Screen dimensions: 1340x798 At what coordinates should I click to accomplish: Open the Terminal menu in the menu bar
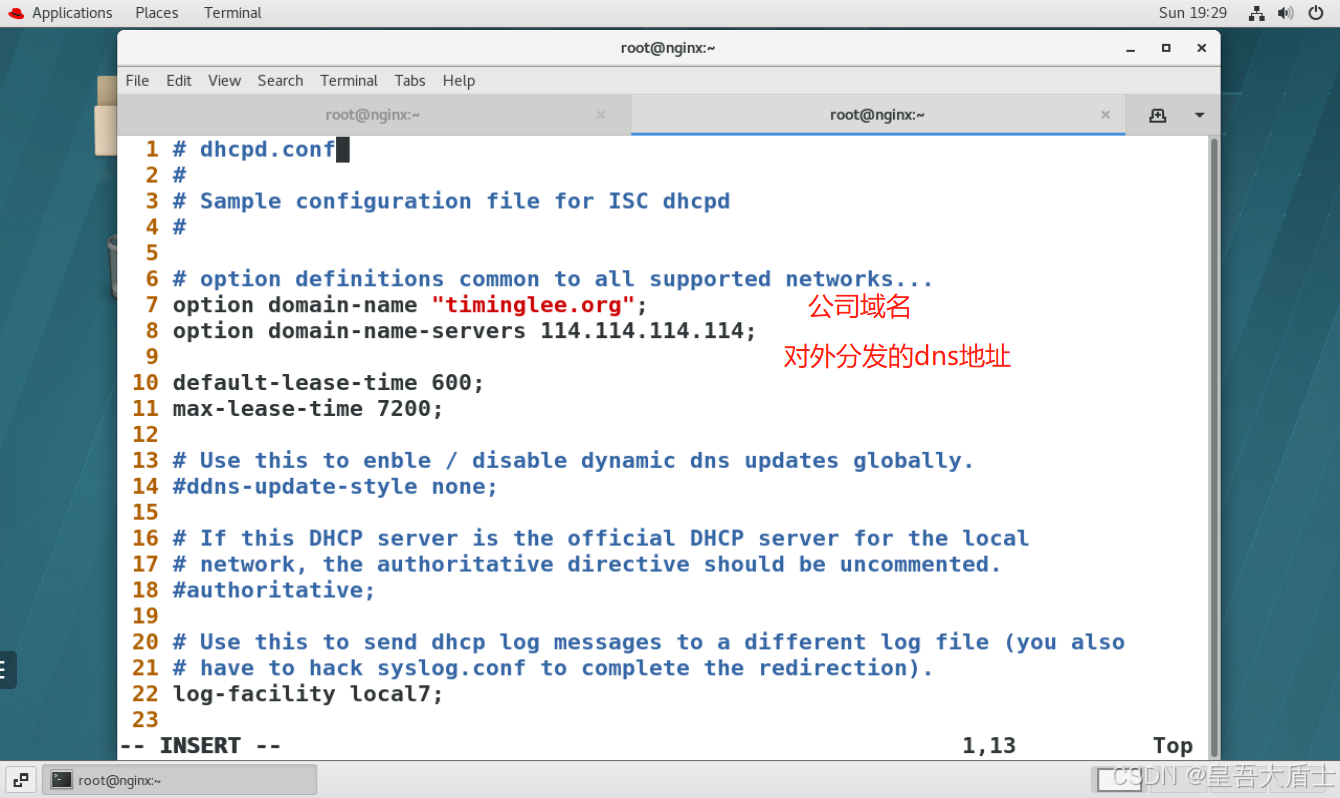coord(349,80)
